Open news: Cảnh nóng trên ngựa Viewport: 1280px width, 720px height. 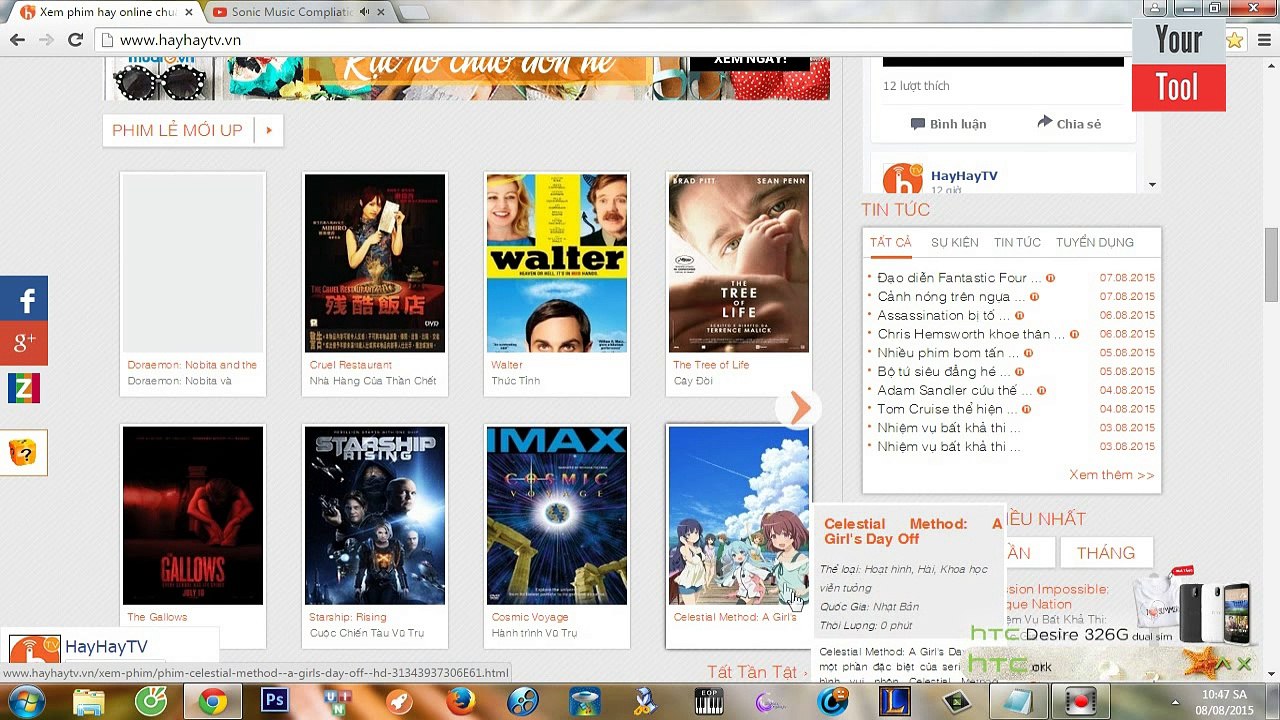(x=950, y=297)
